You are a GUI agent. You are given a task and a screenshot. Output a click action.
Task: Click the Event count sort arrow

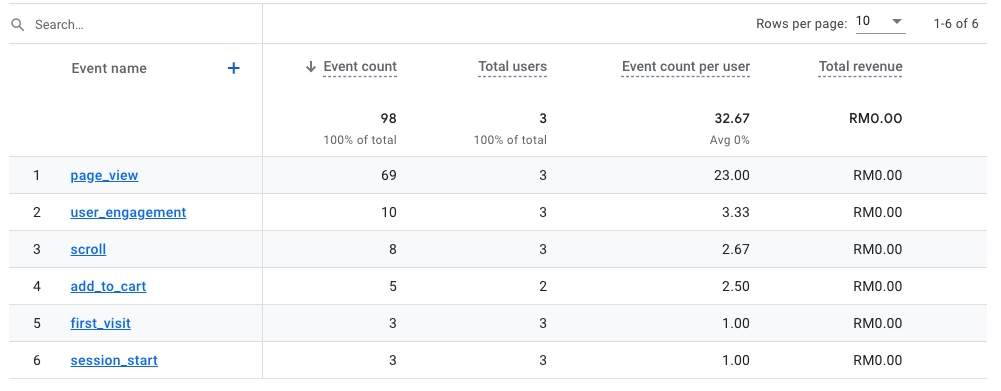[311, 67]
